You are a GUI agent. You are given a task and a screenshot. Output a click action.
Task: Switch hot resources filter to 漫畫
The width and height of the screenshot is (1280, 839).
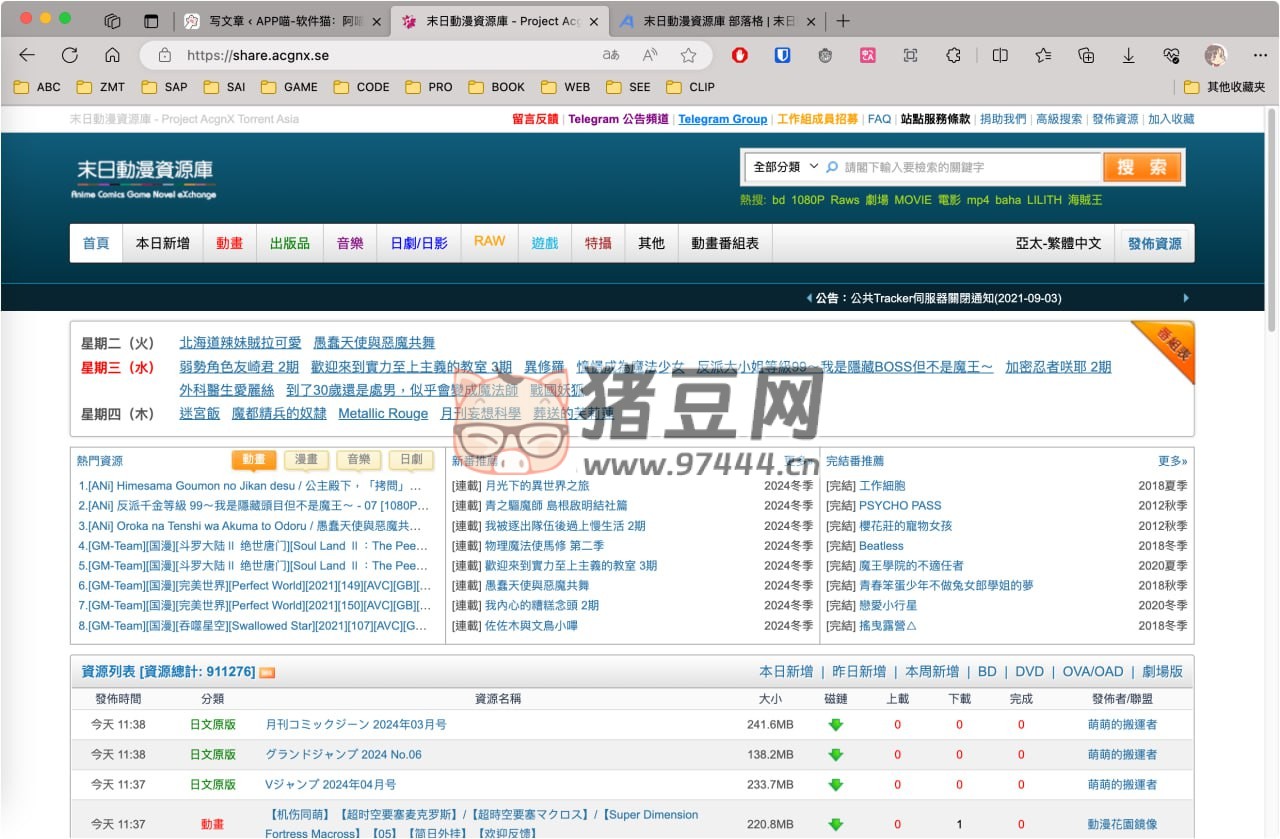(x=306, y=460)
